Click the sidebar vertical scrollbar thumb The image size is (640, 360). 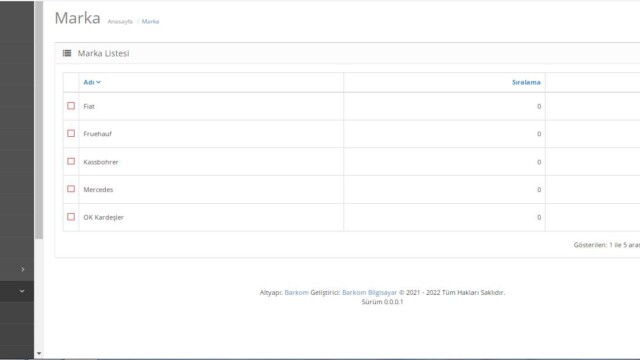tap(39, 120)
